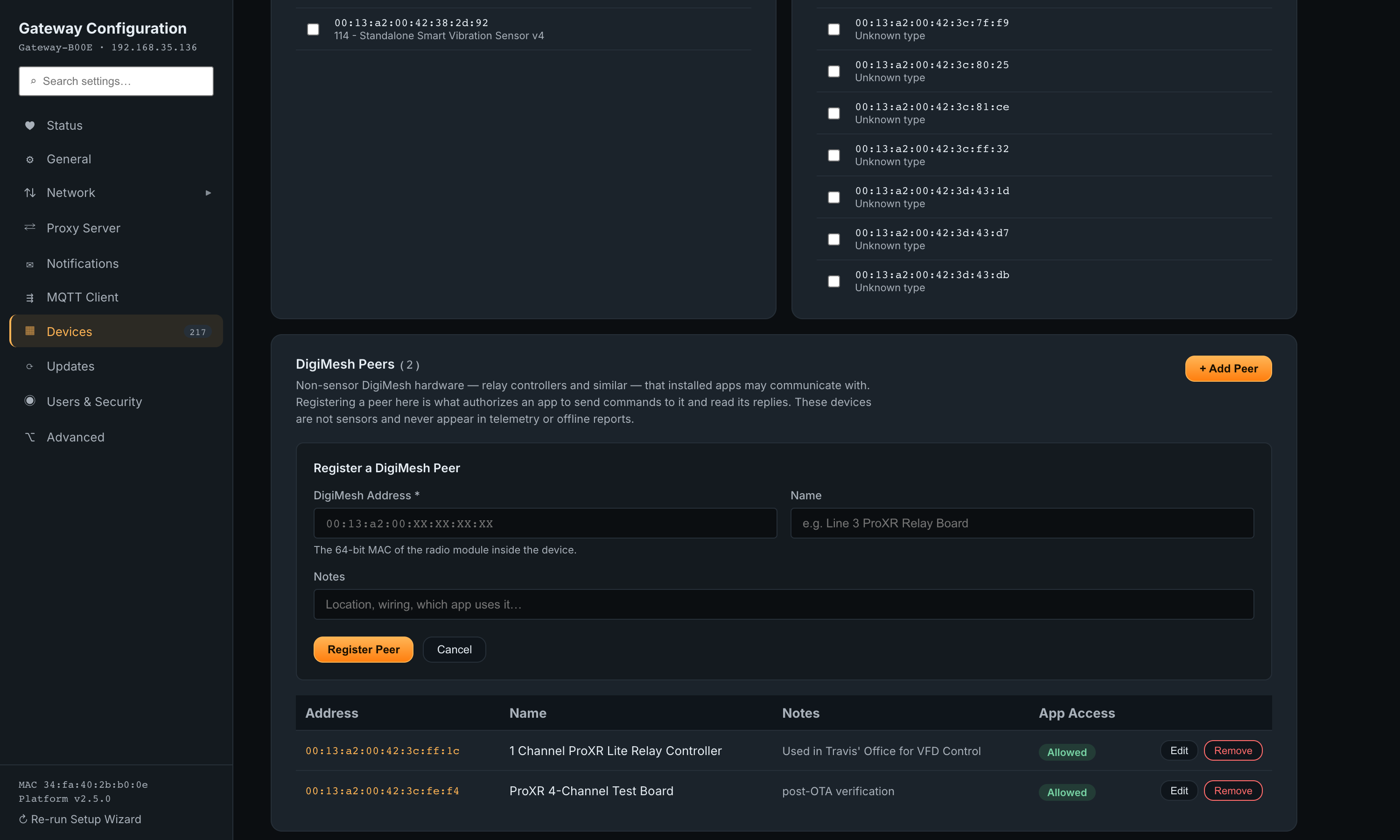
Task: Go to Proxy Server settings
Action: coord(116,228)
